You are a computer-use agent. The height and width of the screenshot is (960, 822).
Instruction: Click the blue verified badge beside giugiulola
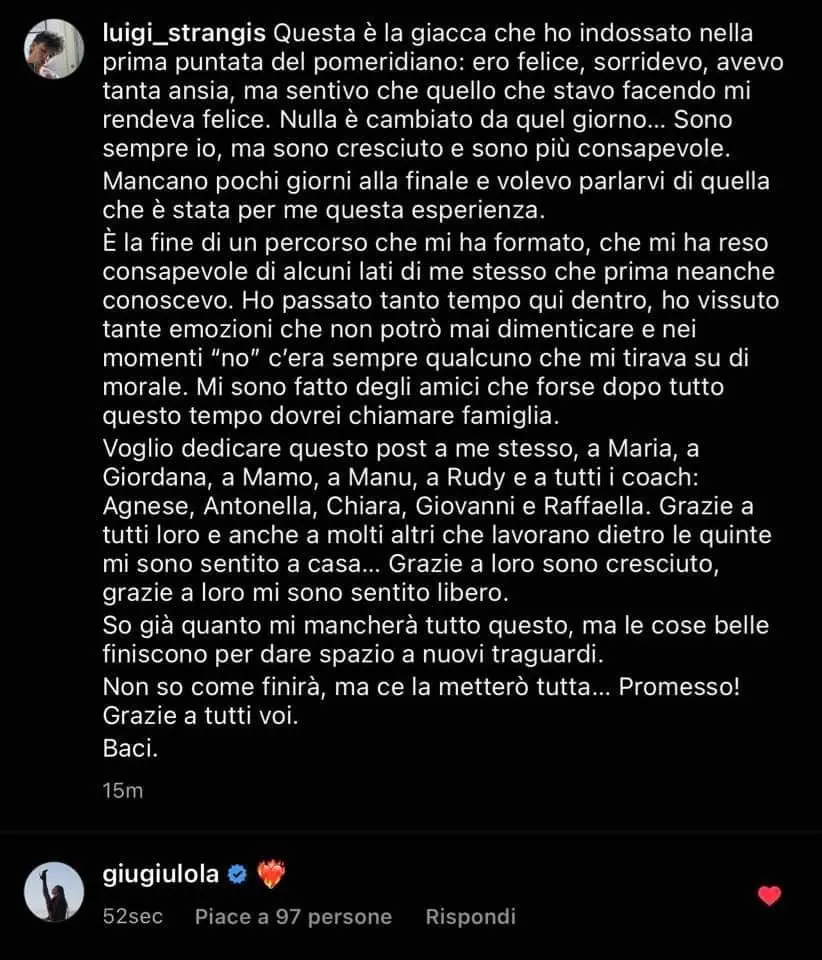click(x=237, y=874)
